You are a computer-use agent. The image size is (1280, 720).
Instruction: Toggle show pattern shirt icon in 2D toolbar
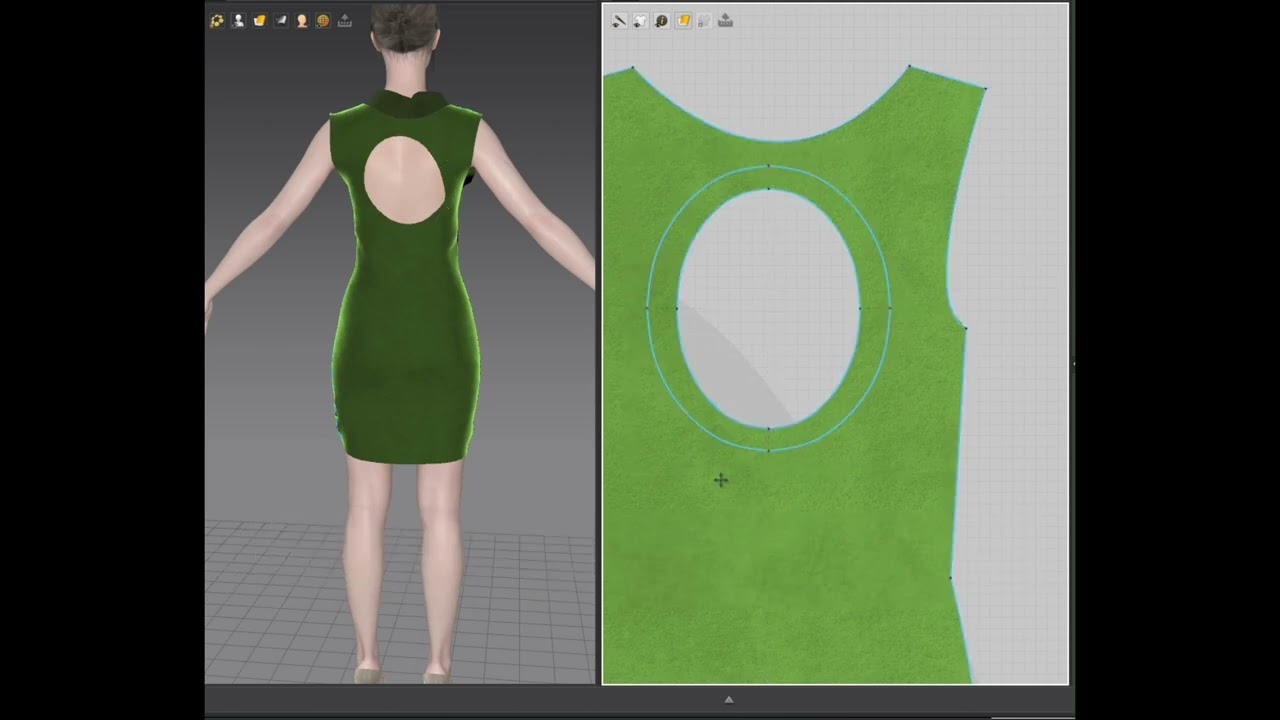(x=640, y=20)
